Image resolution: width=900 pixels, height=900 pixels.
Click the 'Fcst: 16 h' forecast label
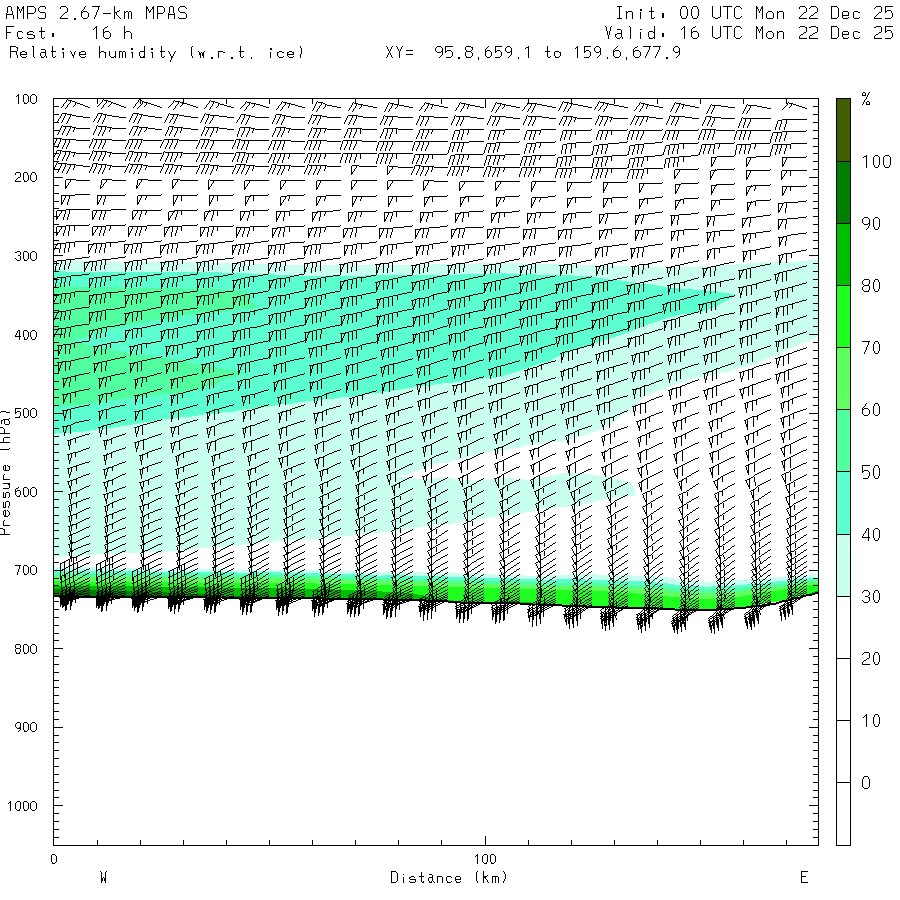pos(69,33)
